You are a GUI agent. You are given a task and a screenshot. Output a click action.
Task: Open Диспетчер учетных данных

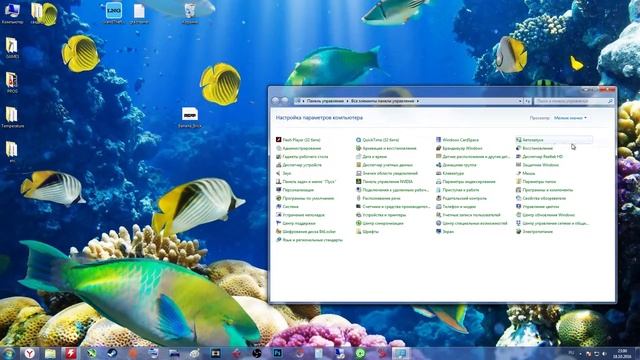pos(384,165)
